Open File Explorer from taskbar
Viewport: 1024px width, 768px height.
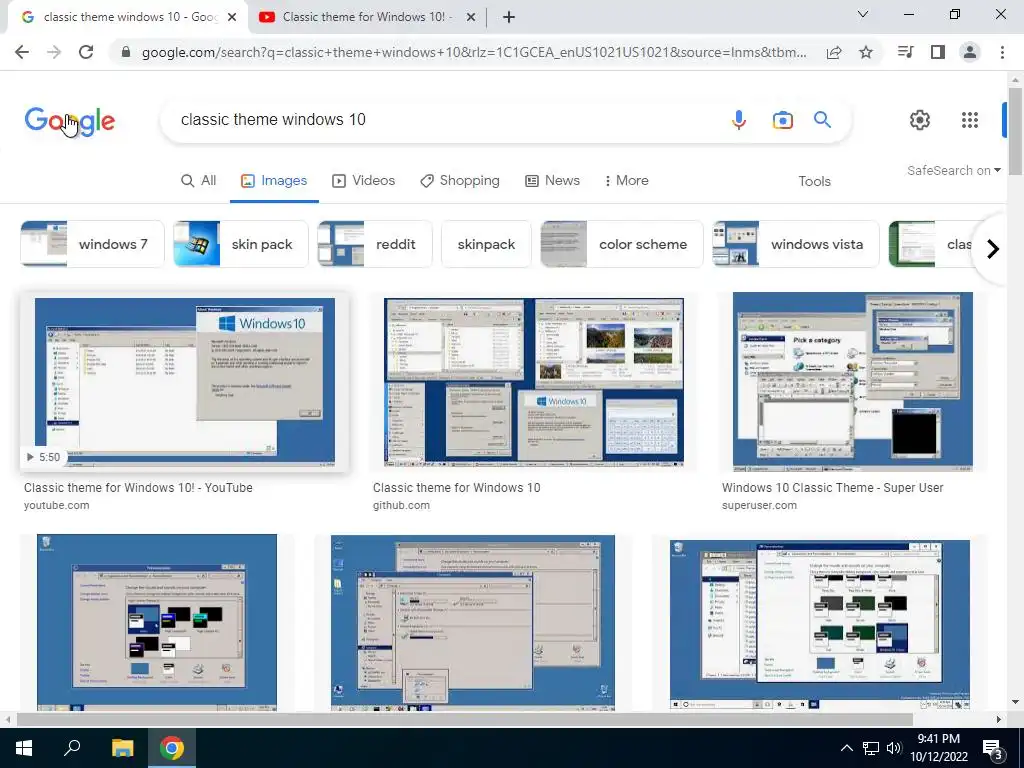tap(122, 748)
